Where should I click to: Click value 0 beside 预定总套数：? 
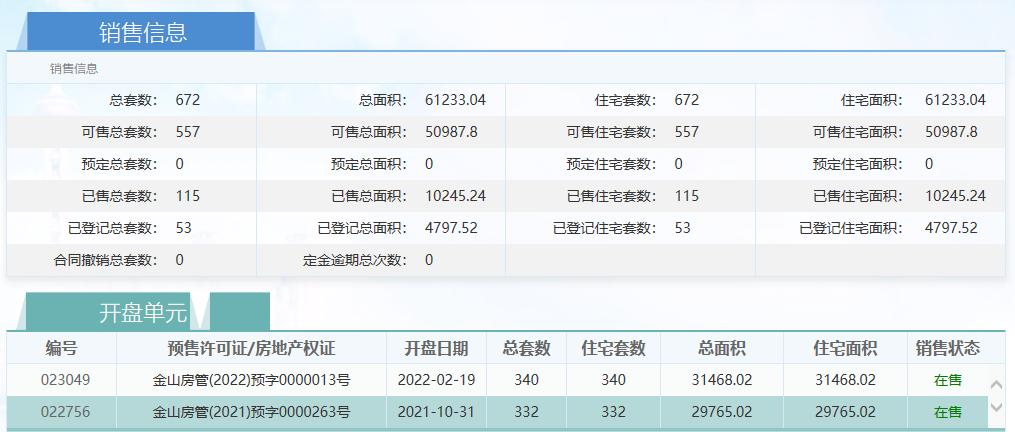point(179,164)
